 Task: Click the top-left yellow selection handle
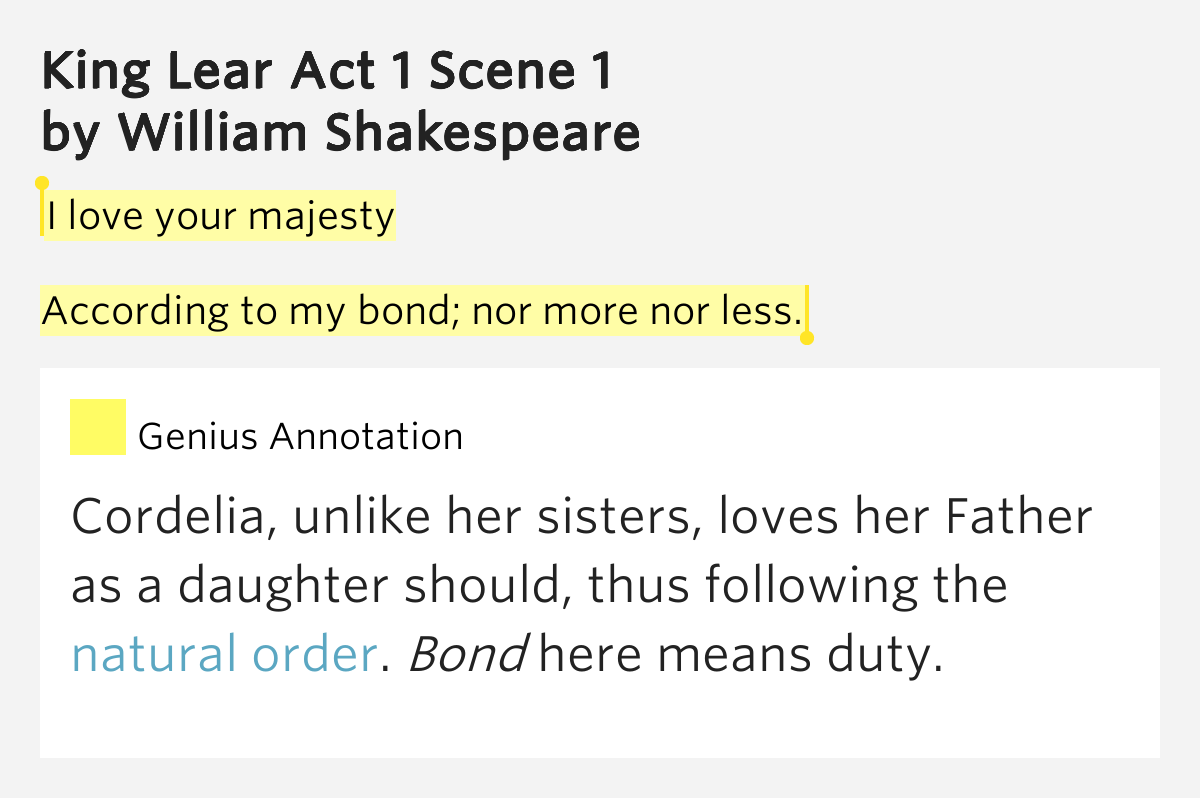[42, 183]
